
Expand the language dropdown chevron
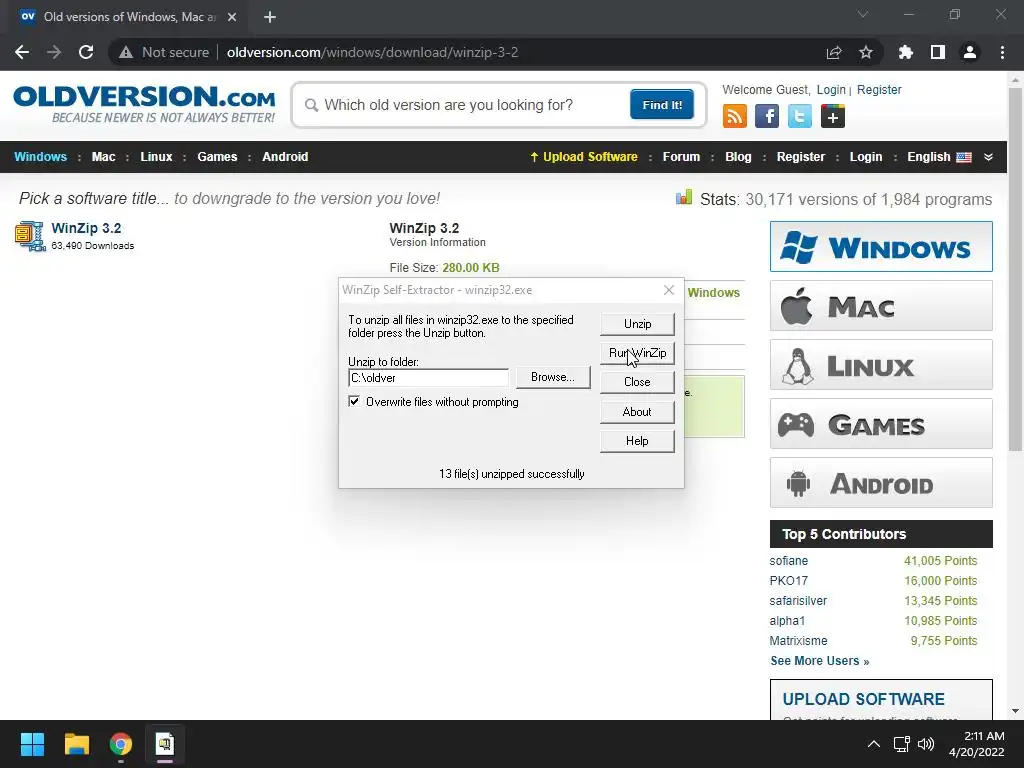tap(988, 157)
